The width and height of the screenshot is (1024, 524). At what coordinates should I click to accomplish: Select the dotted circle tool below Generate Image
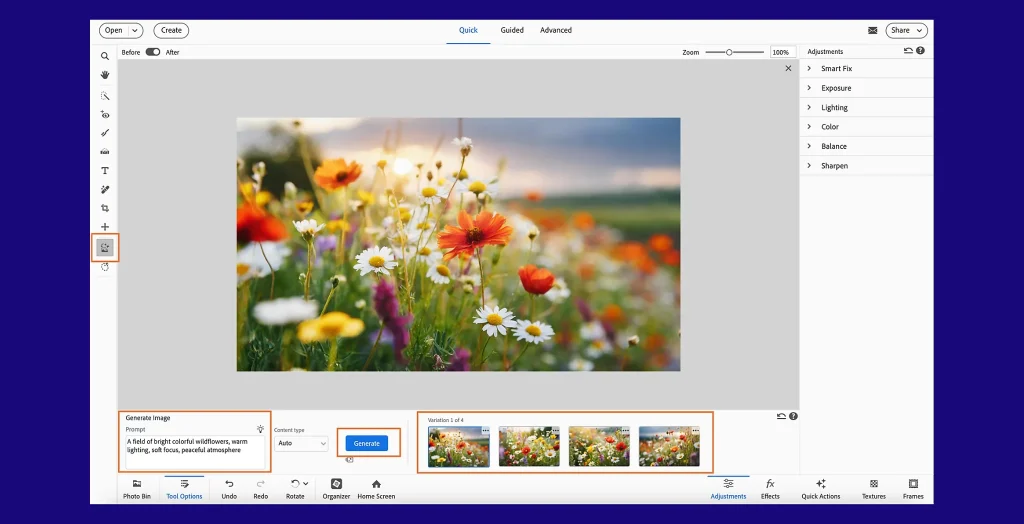[x=104, y=267]
